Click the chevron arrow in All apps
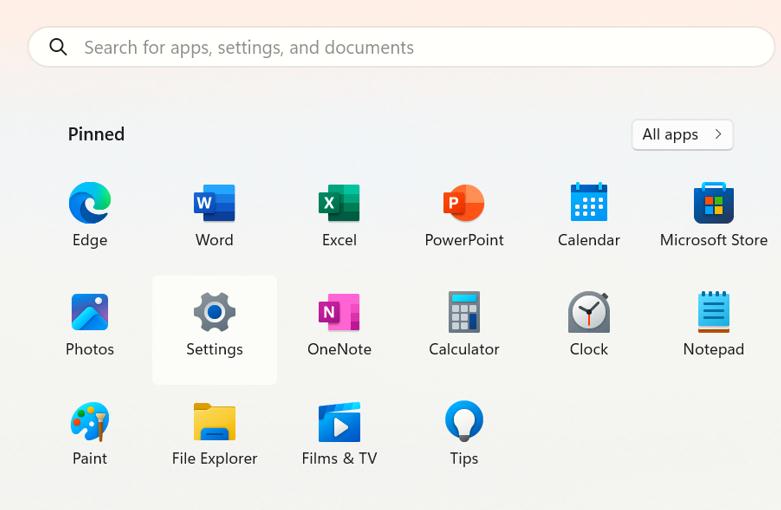 [x=718, y=135]
